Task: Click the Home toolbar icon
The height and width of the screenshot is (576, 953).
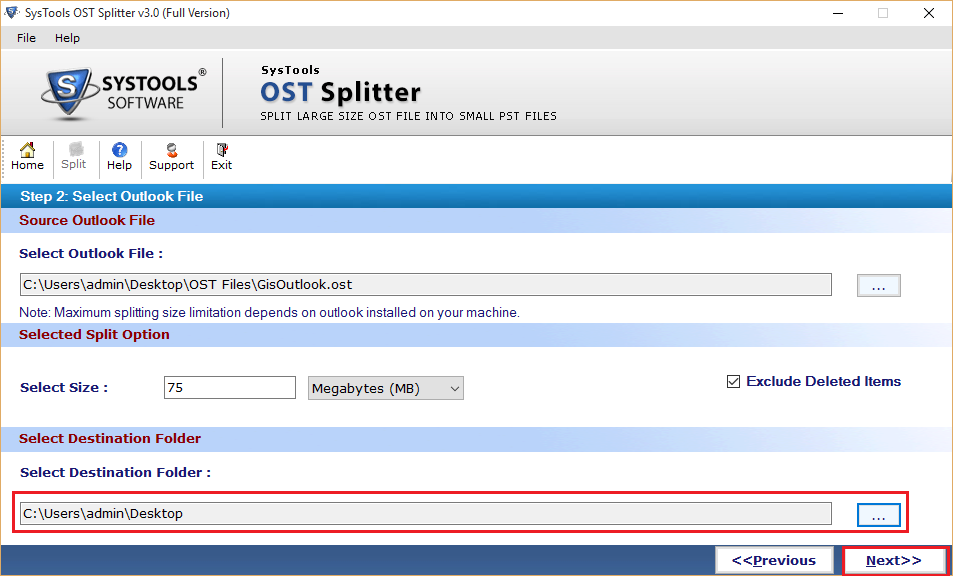Action: 27,157
